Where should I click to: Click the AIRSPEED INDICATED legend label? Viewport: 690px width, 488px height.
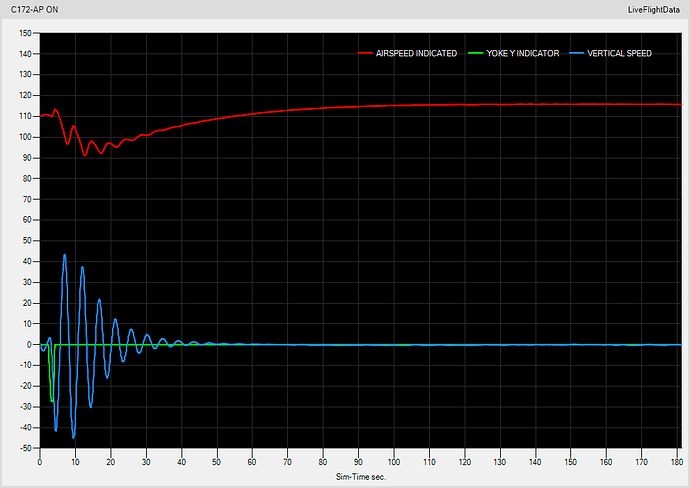416,53
